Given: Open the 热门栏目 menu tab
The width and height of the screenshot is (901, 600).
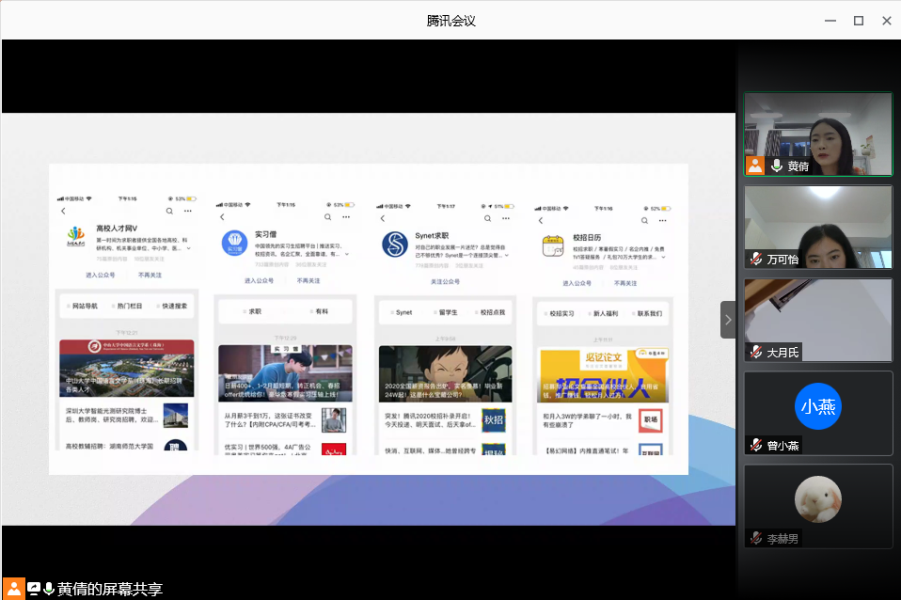Looking at the screenshot, I should pyautogui.click(x=127, y=306).
